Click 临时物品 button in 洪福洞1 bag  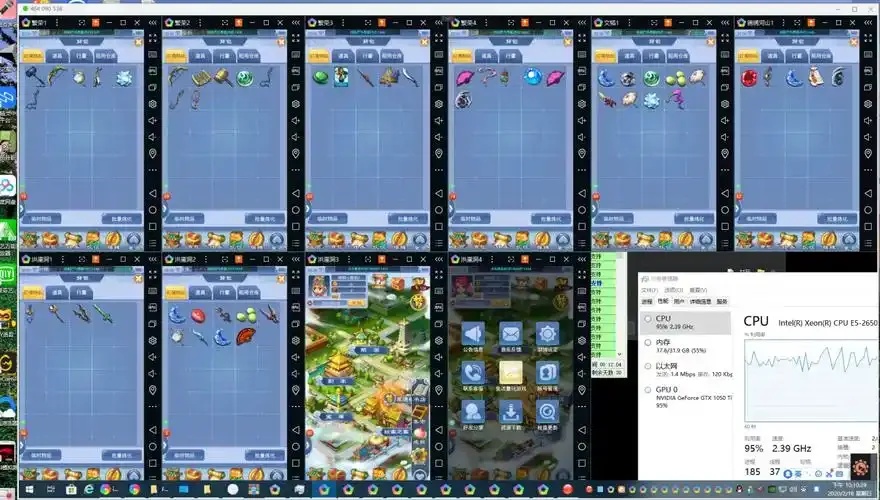tap(42, 455)
